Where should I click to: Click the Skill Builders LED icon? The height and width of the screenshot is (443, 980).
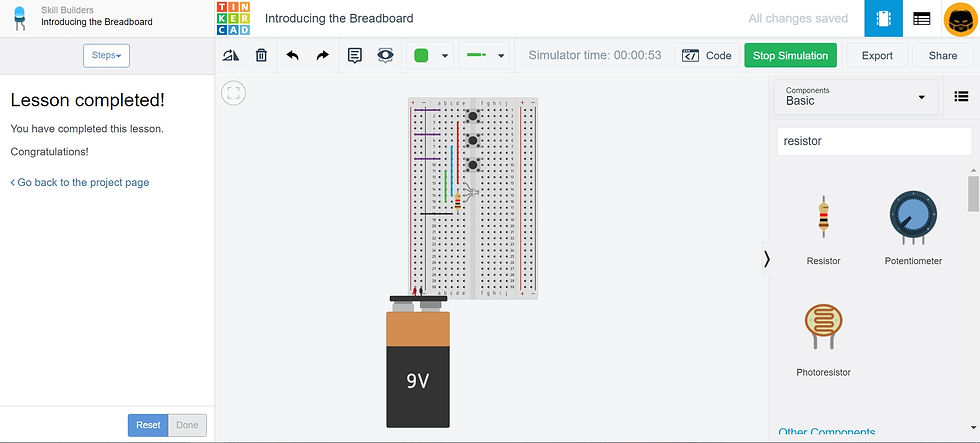pos(20,19)
